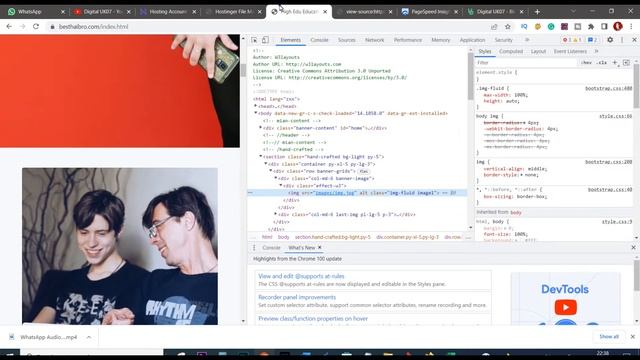The image size is (640, 360).
Task: Select body in the DOM breadcrumb
Action: (283, 237)
